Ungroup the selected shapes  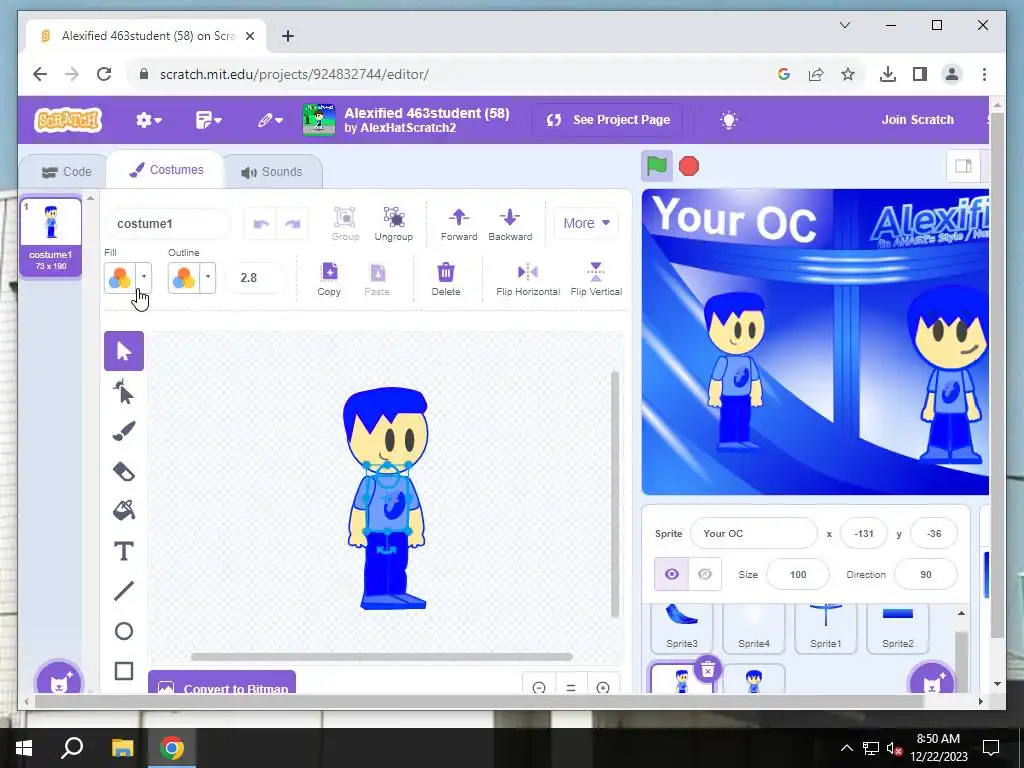[x=393, y=223]
